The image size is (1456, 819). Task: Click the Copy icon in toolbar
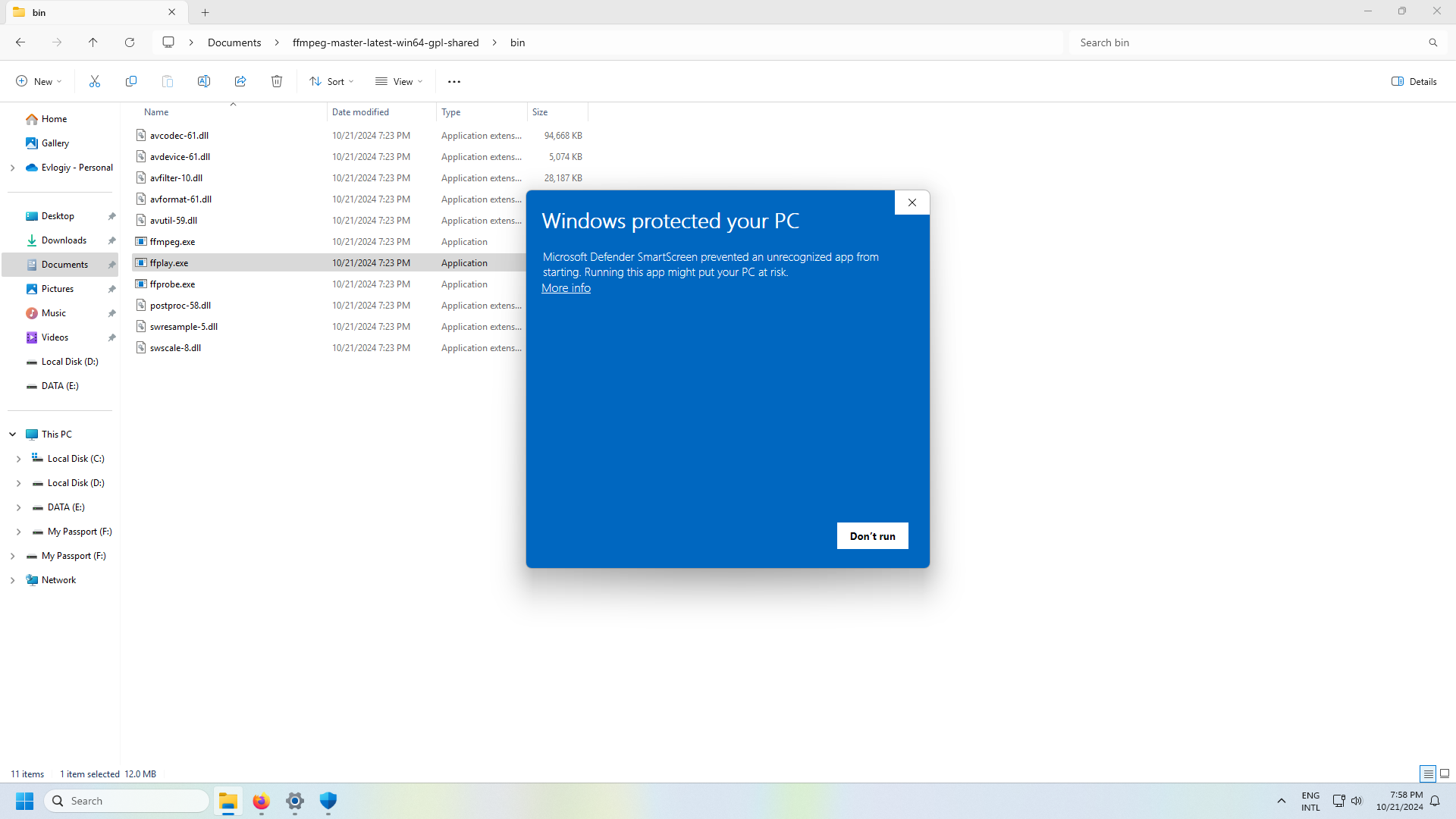tap(131, 81)
